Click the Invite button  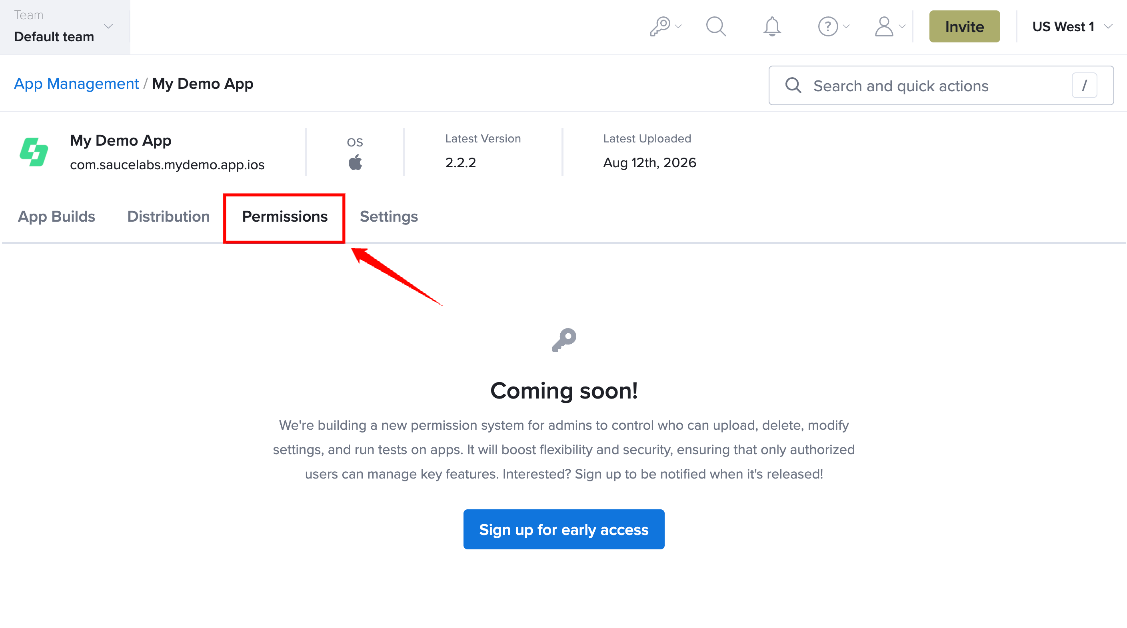pos(964,27)
